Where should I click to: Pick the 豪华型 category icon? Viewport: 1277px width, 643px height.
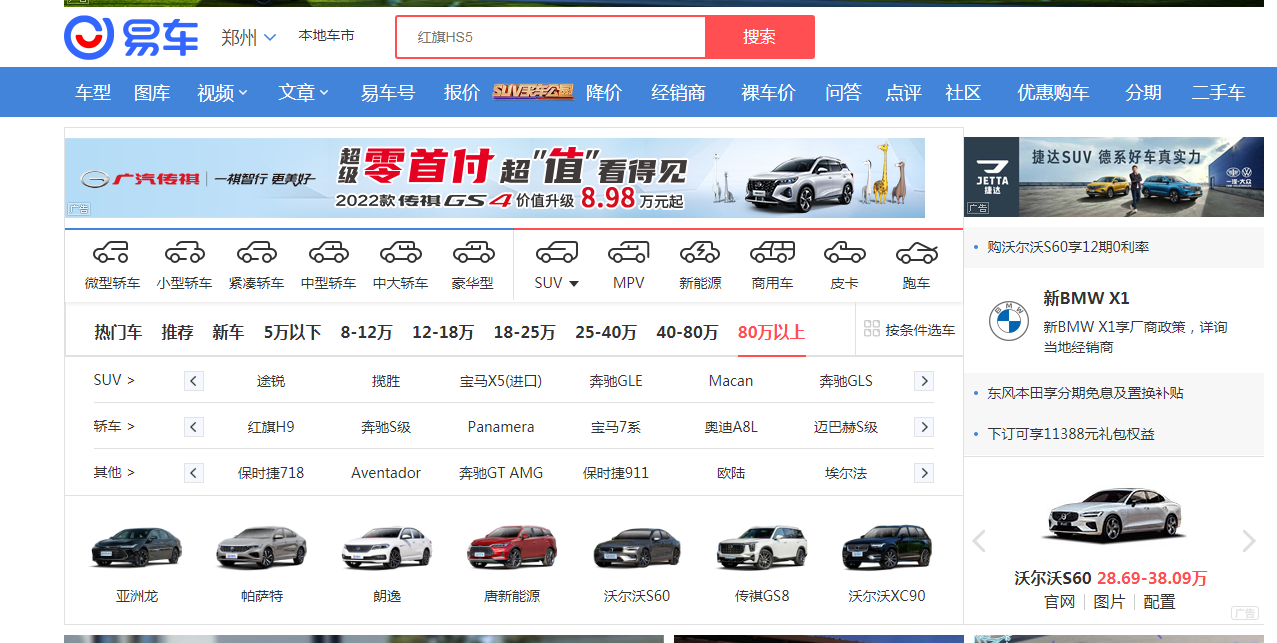(472, 252)
